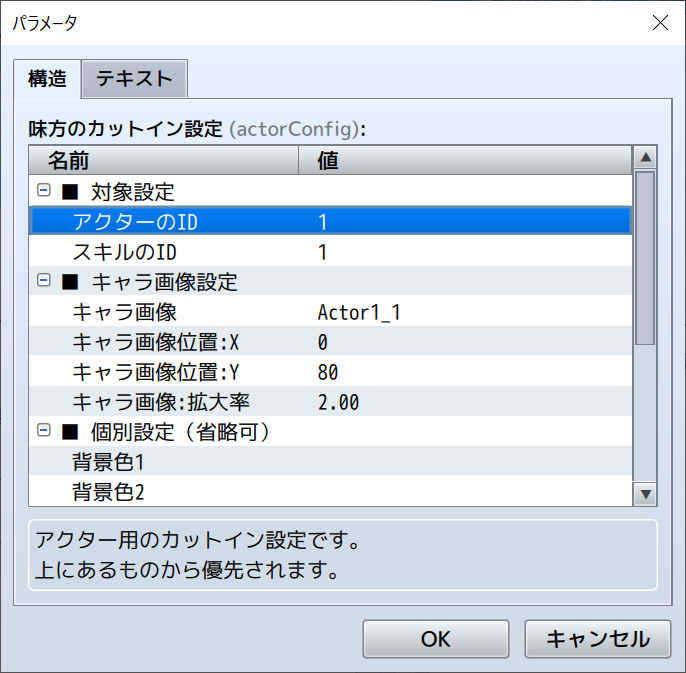The image size is (686, 673).
Task: Switch to the テキスト tab
Action: [134, 78]
